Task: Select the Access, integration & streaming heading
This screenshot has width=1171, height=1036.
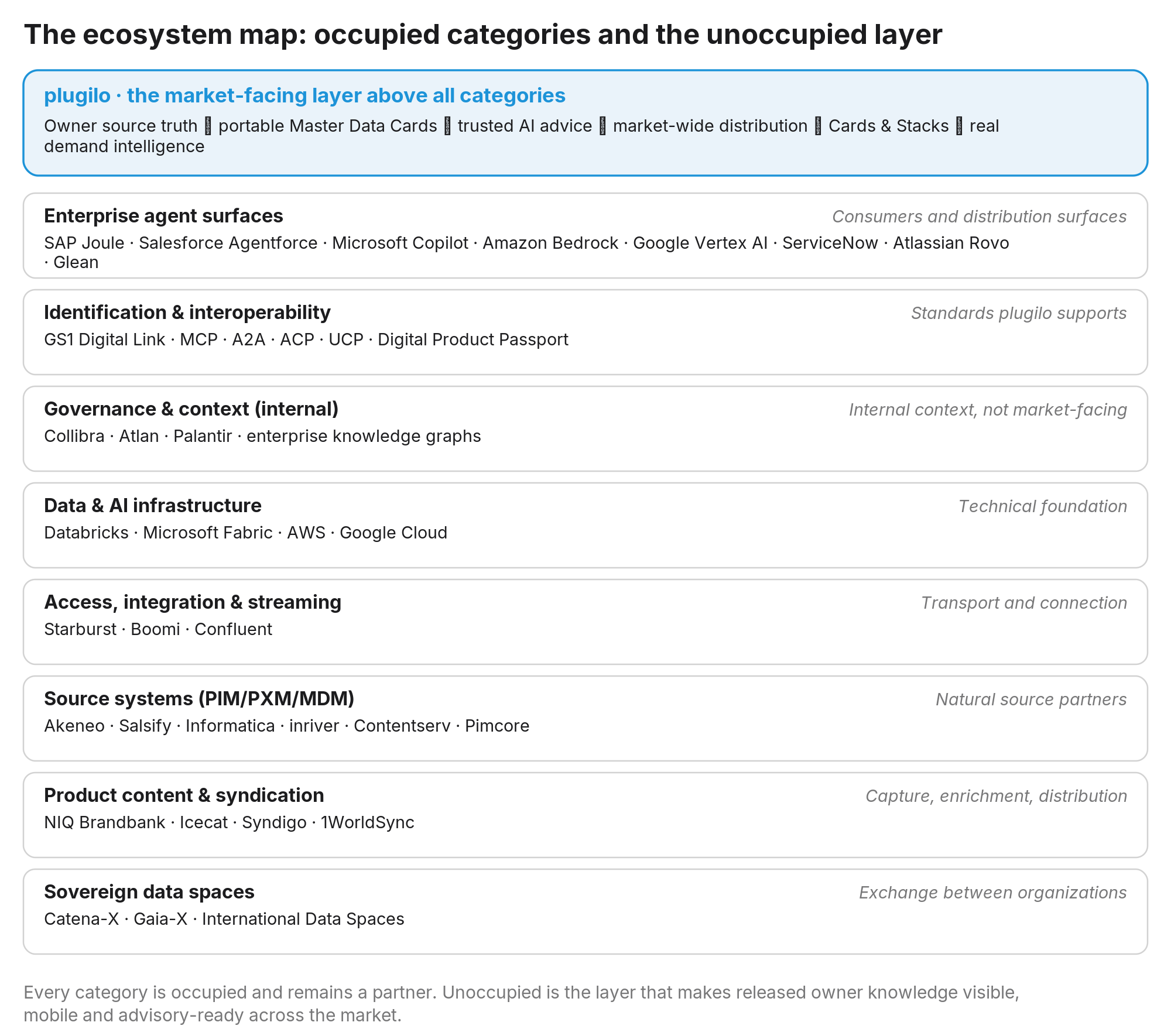Action: click(193, 602)
